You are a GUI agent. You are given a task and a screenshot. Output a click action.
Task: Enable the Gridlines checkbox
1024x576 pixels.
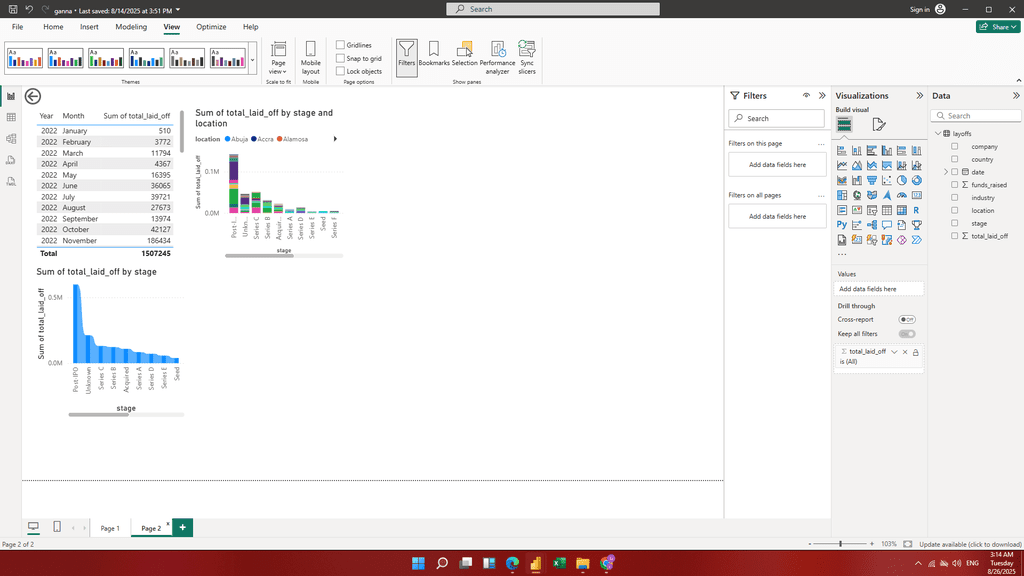click(340, 45)
